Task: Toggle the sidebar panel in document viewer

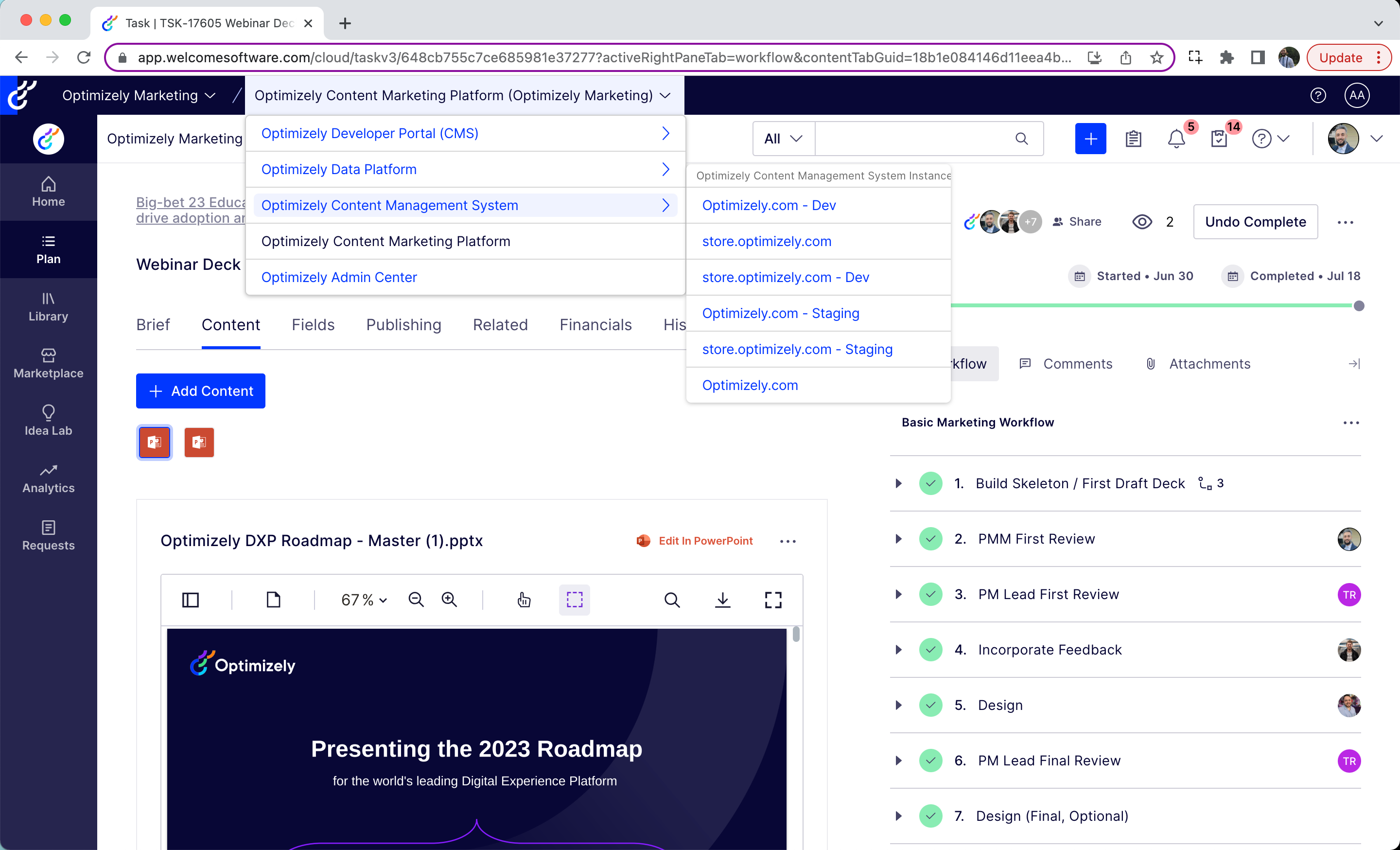Action: point(191,600)
